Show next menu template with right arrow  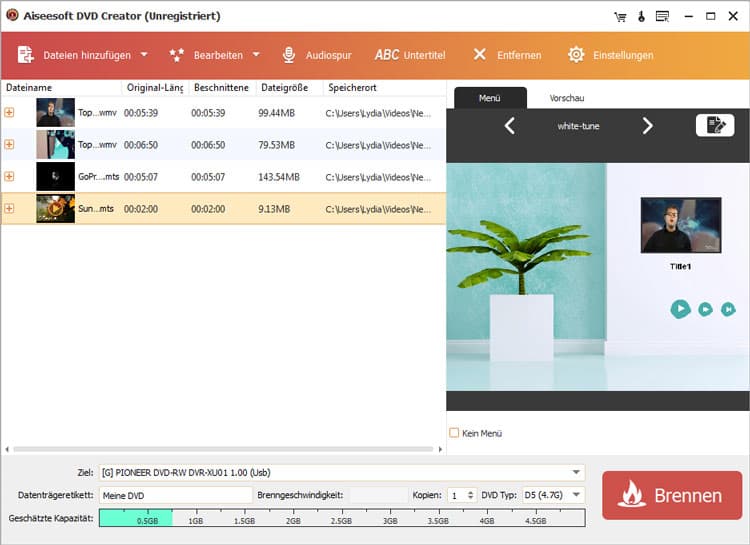647,126
